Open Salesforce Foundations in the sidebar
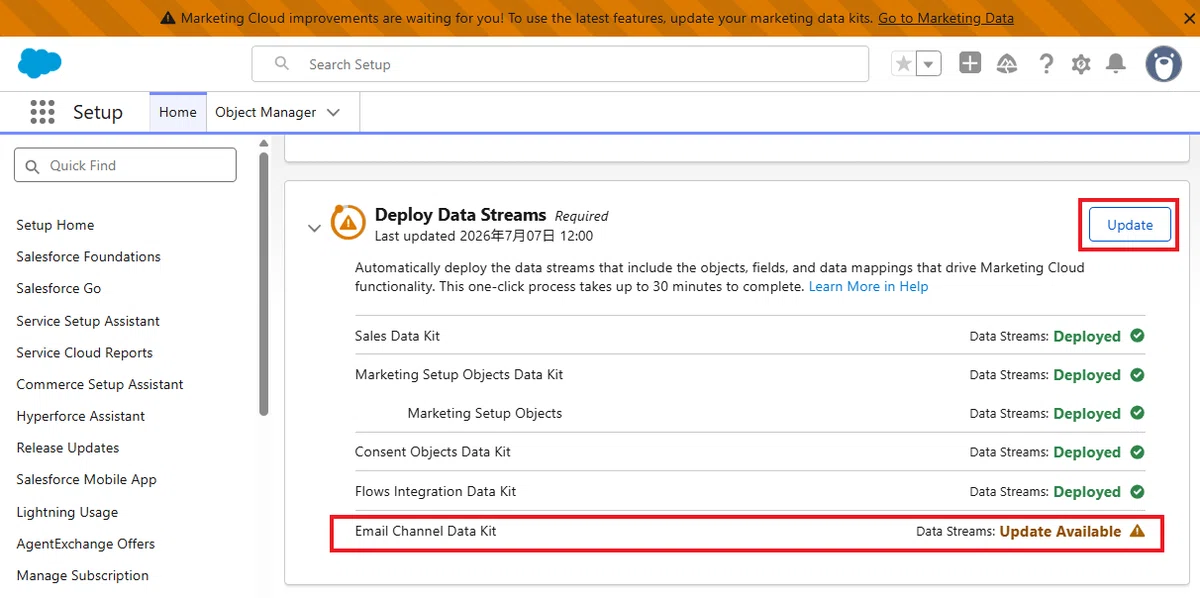Image resolution: width=1200 pixels, height=598 pixels. pos(88,257)
